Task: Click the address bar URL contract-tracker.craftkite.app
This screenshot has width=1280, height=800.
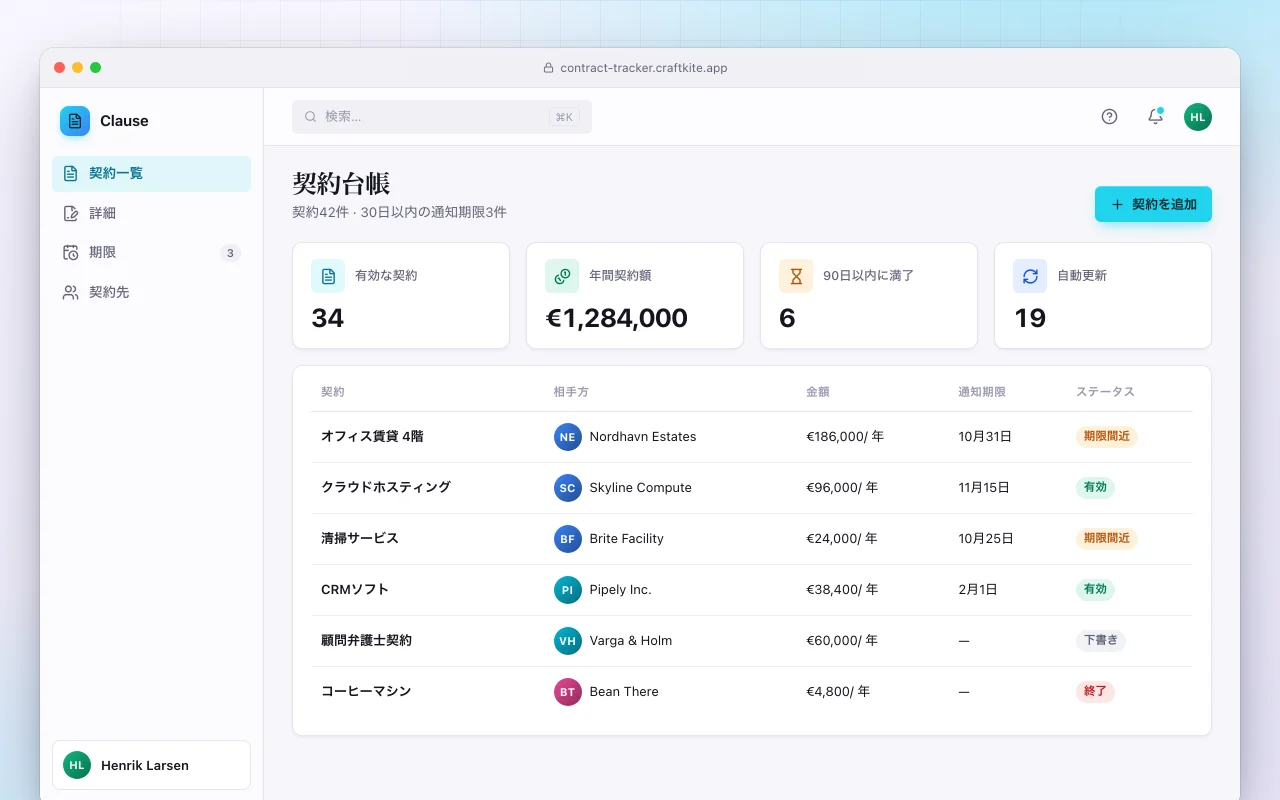Action: (x=644, y=68)
